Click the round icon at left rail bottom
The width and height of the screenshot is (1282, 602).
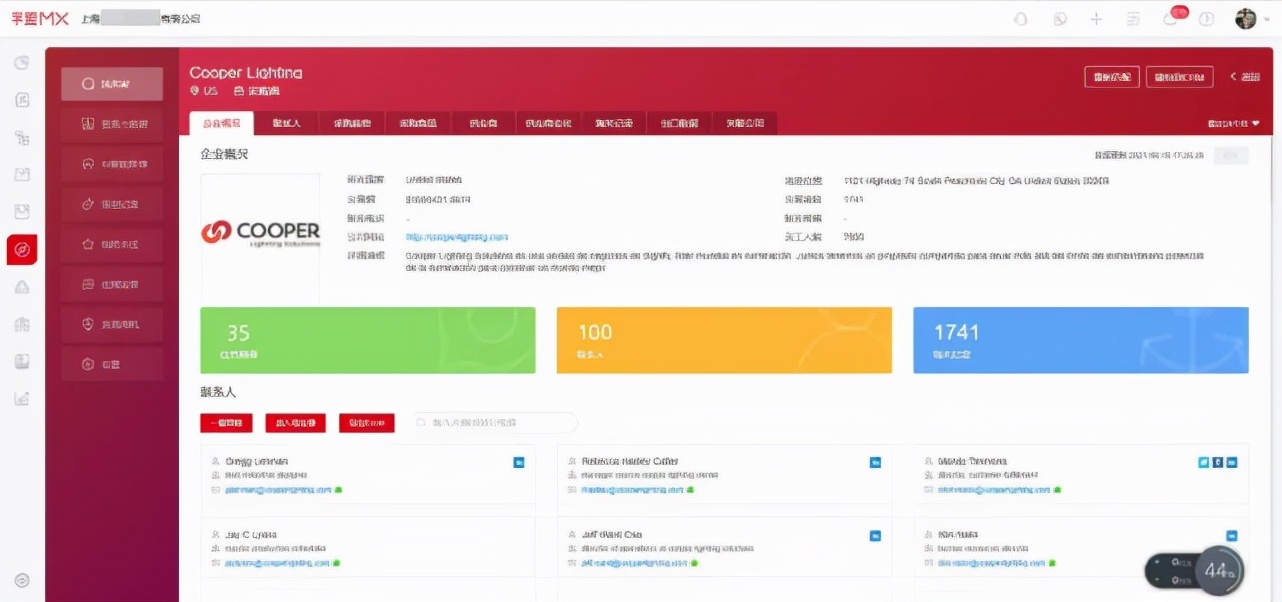pyautogui.click(x=22, y=581)
